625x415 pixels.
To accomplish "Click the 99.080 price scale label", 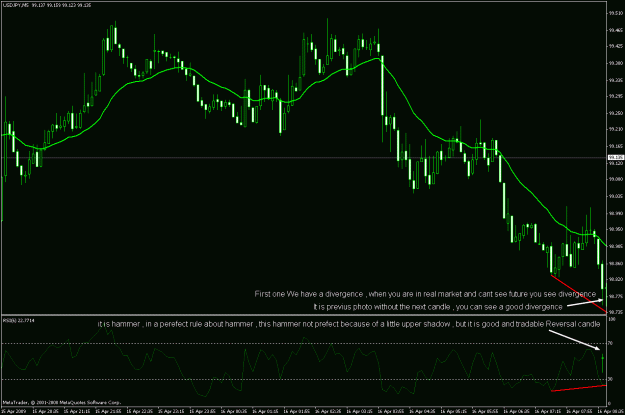I will [x=616, y=179].
